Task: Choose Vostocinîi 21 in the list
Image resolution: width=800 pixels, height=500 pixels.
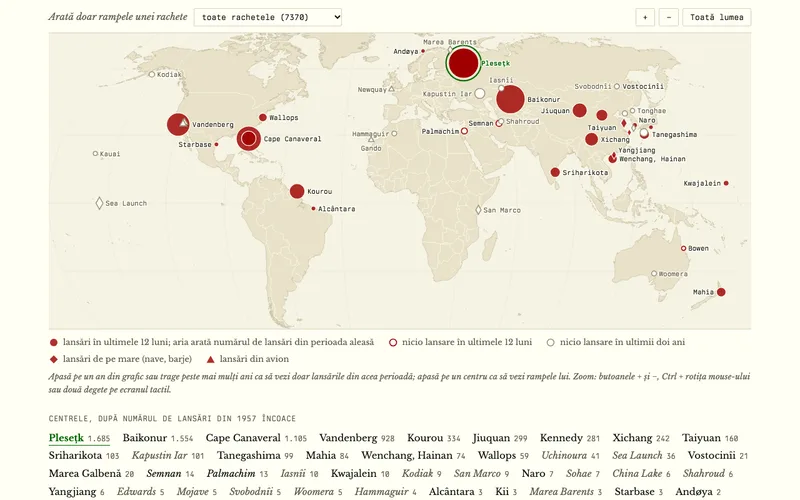Action: point(717,455)
